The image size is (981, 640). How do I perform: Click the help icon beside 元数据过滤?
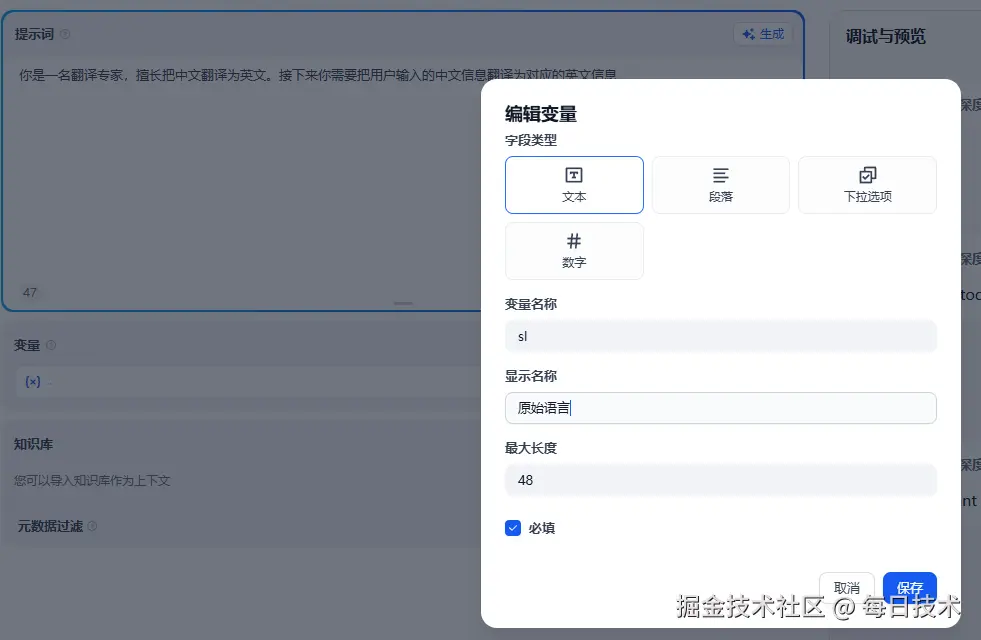coord(92,526)
